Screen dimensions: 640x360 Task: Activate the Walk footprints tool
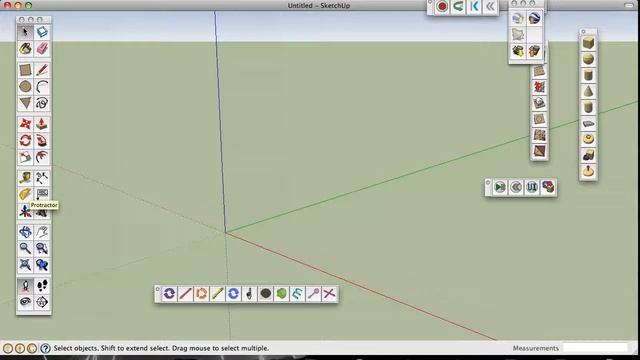click(42, 286)
